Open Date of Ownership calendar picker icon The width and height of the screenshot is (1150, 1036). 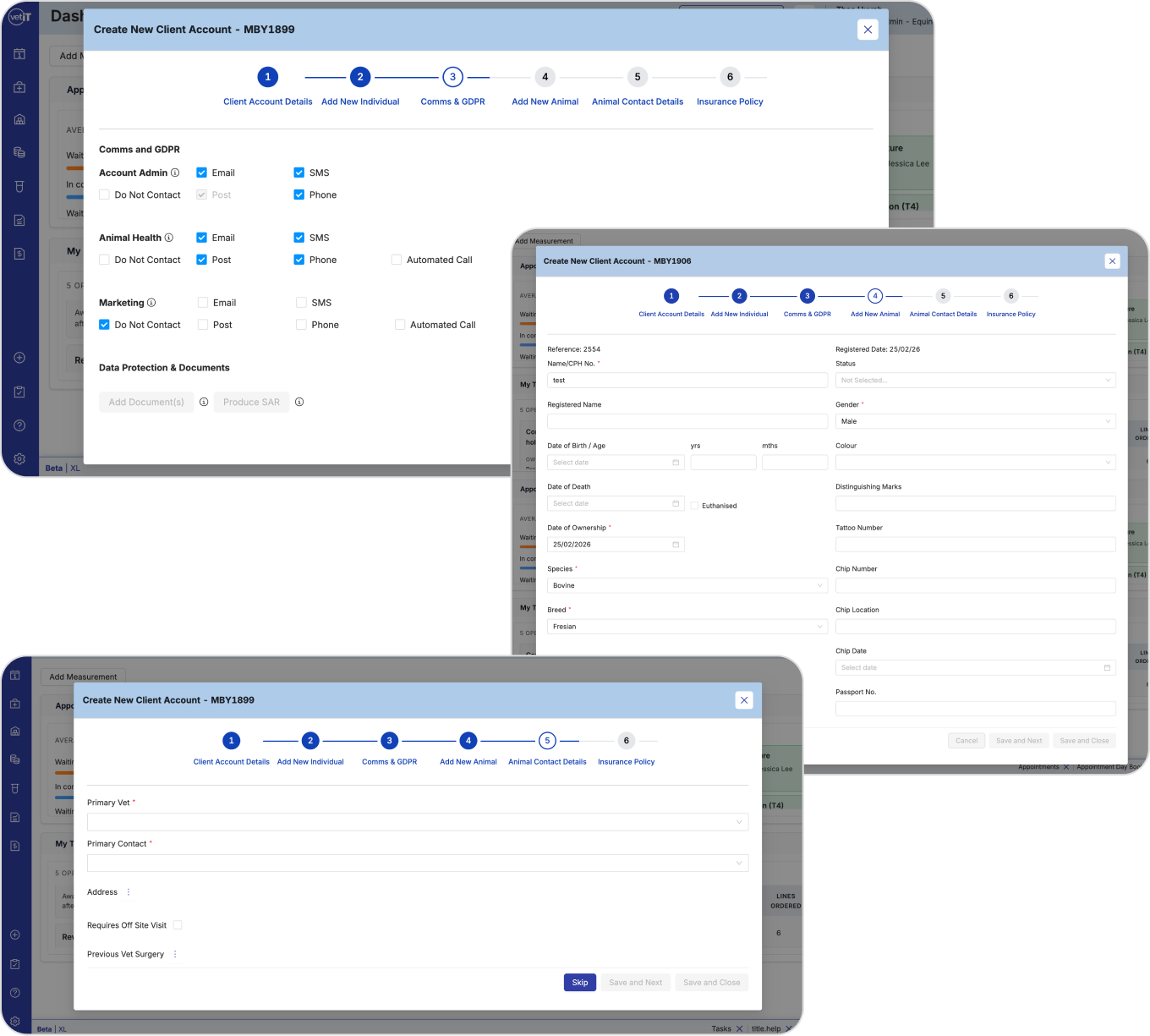pyautogui.click(x=676, y=545)
